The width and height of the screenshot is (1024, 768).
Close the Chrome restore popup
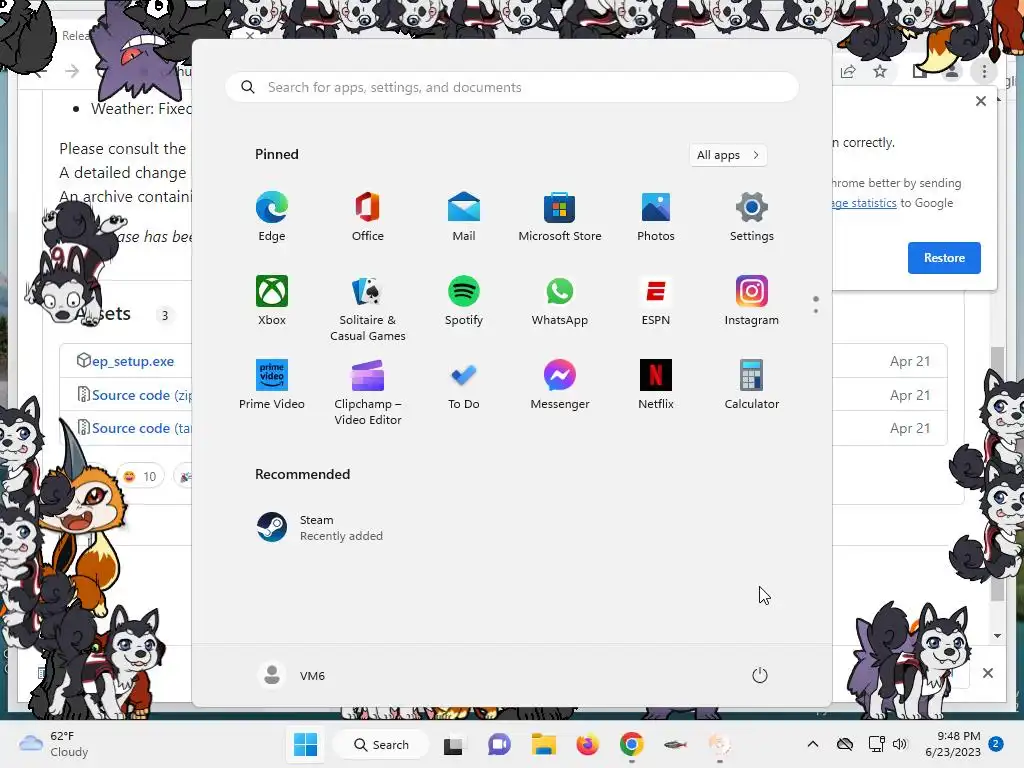(x=980, y=101)
